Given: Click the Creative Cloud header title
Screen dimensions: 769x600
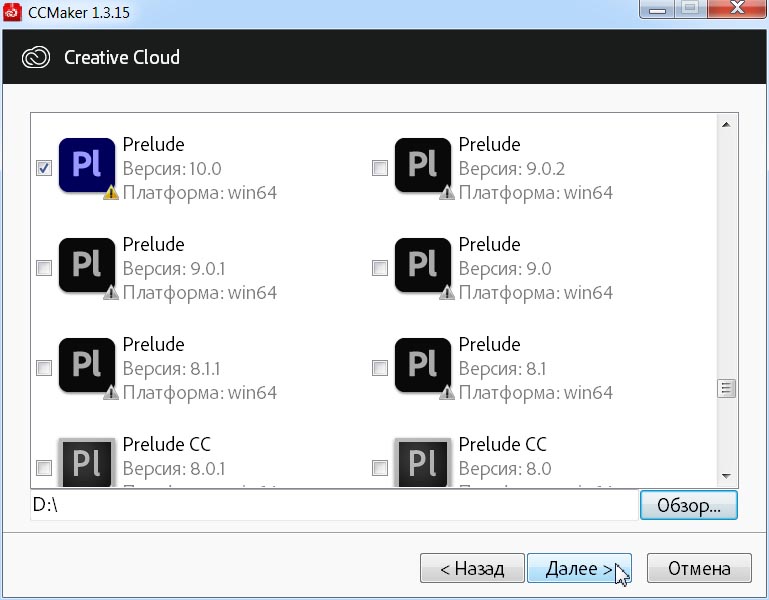Looking at the screenshot, I should (x=122, y=57).
